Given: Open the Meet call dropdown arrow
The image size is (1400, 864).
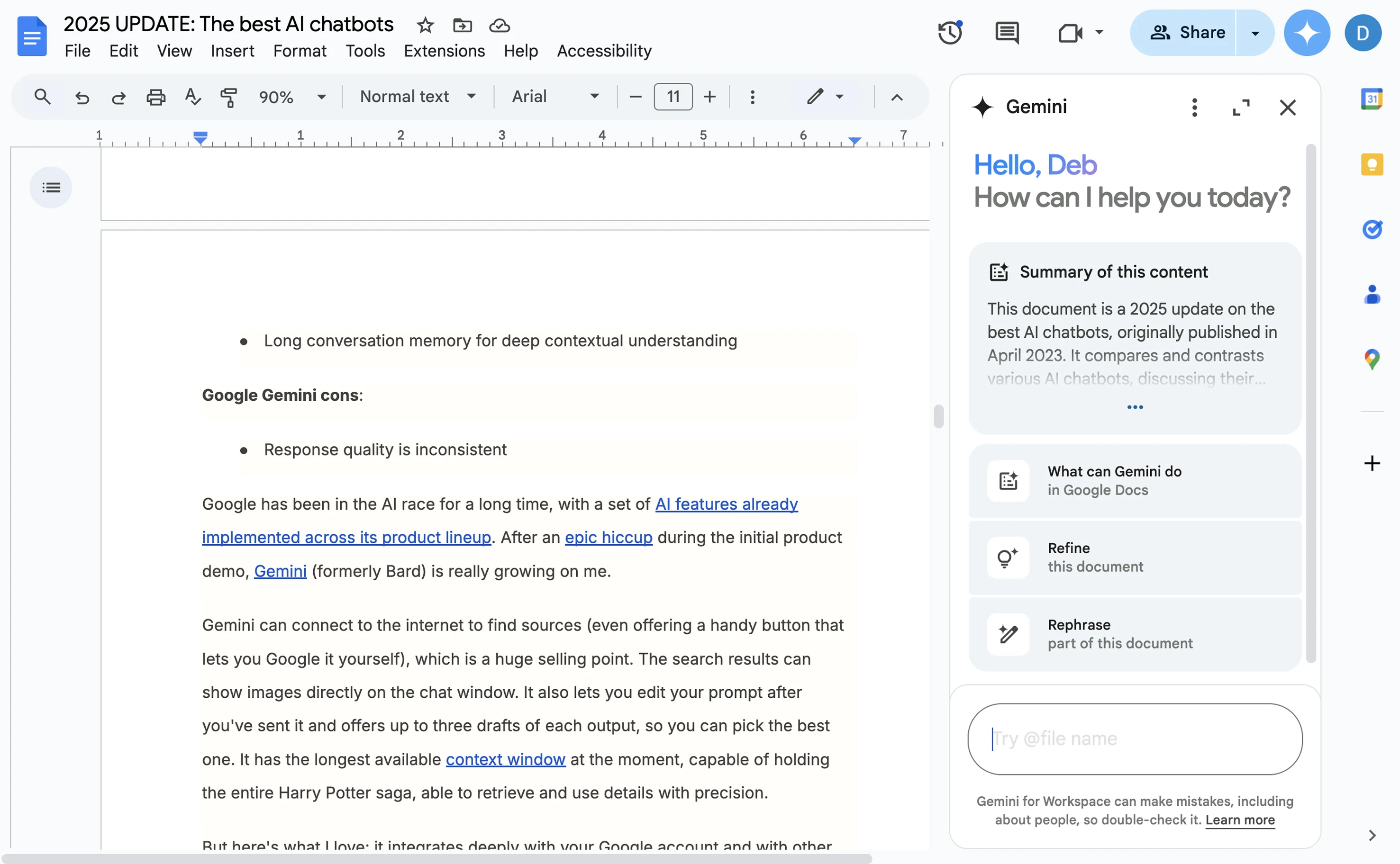Looking at the screenshot, I should pos(1099,33).
